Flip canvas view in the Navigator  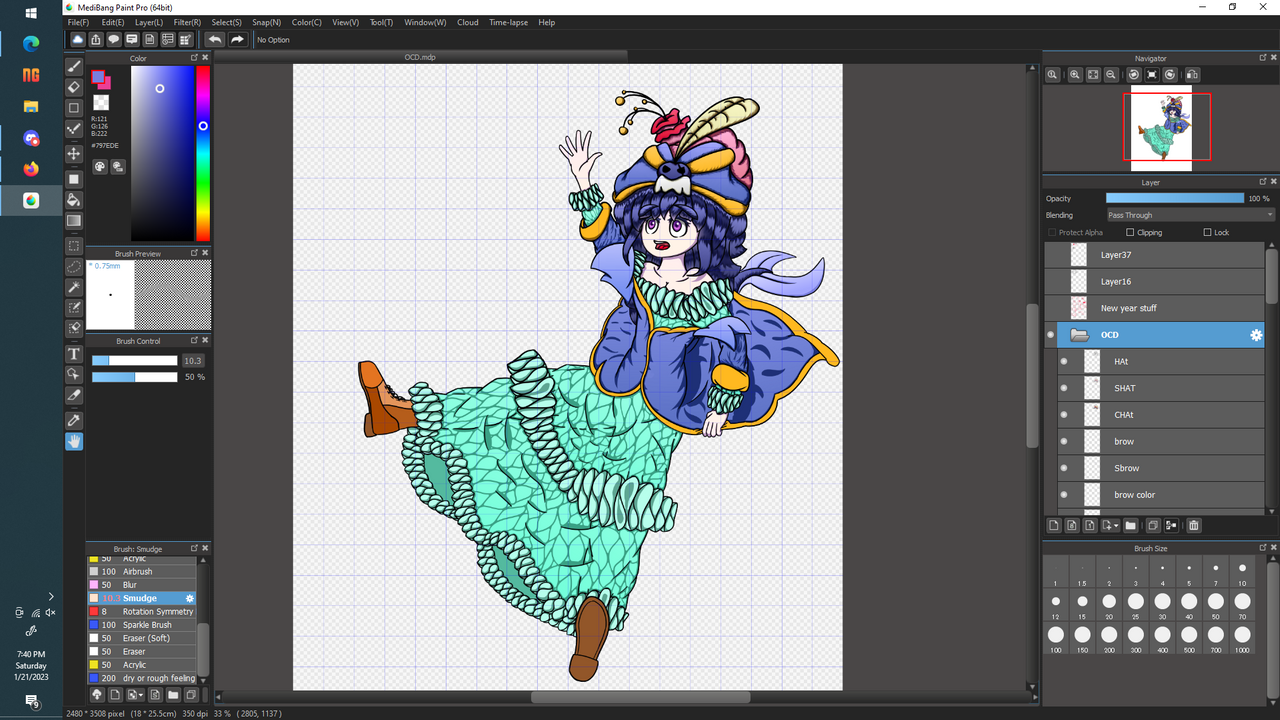(x=1192, y=75)
